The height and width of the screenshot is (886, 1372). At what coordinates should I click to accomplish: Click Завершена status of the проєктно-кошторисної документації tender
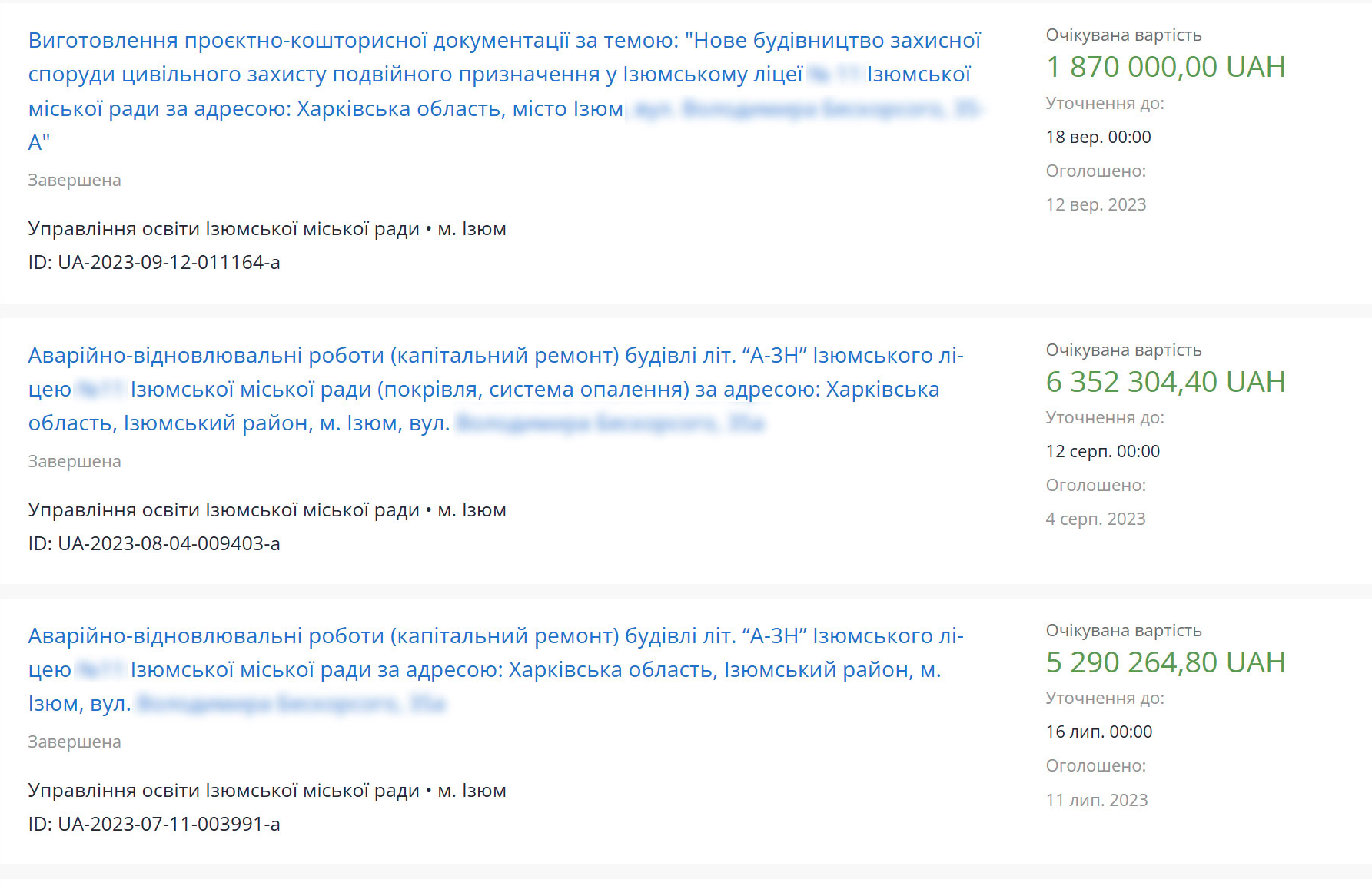(75, 181)
